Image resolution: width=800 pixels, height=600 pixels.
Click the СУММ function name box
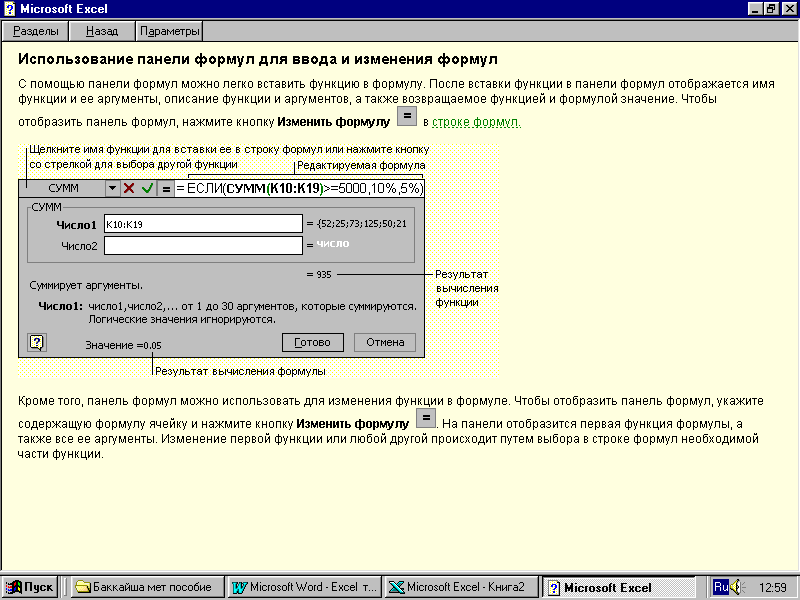63,188
